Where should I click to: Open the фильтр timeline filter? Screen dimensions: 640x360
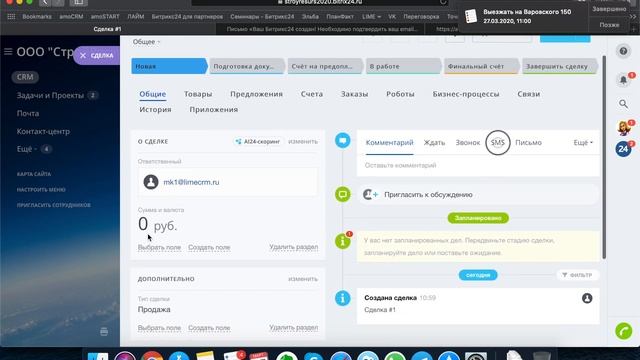click(x=577, y=275)
